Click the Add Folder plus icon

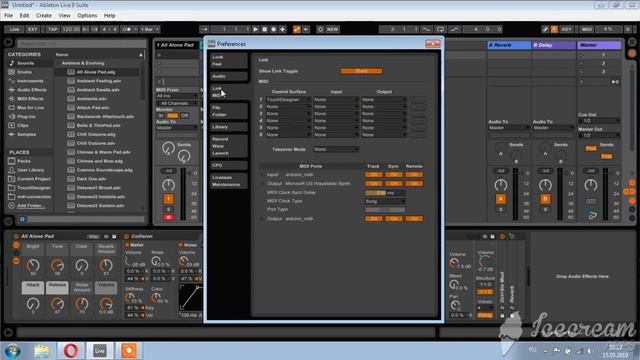coord(11,206)
